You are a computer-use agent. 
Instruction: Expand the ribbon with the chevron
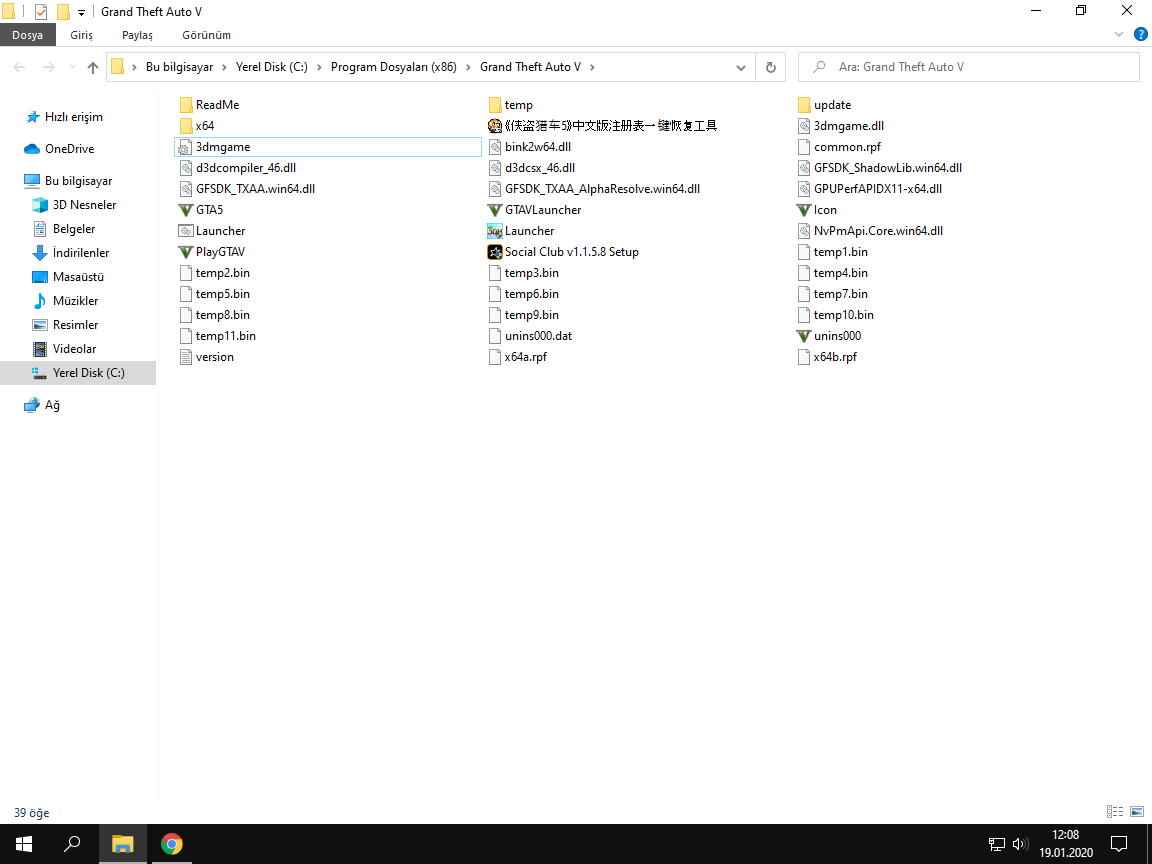(1119, 35)
